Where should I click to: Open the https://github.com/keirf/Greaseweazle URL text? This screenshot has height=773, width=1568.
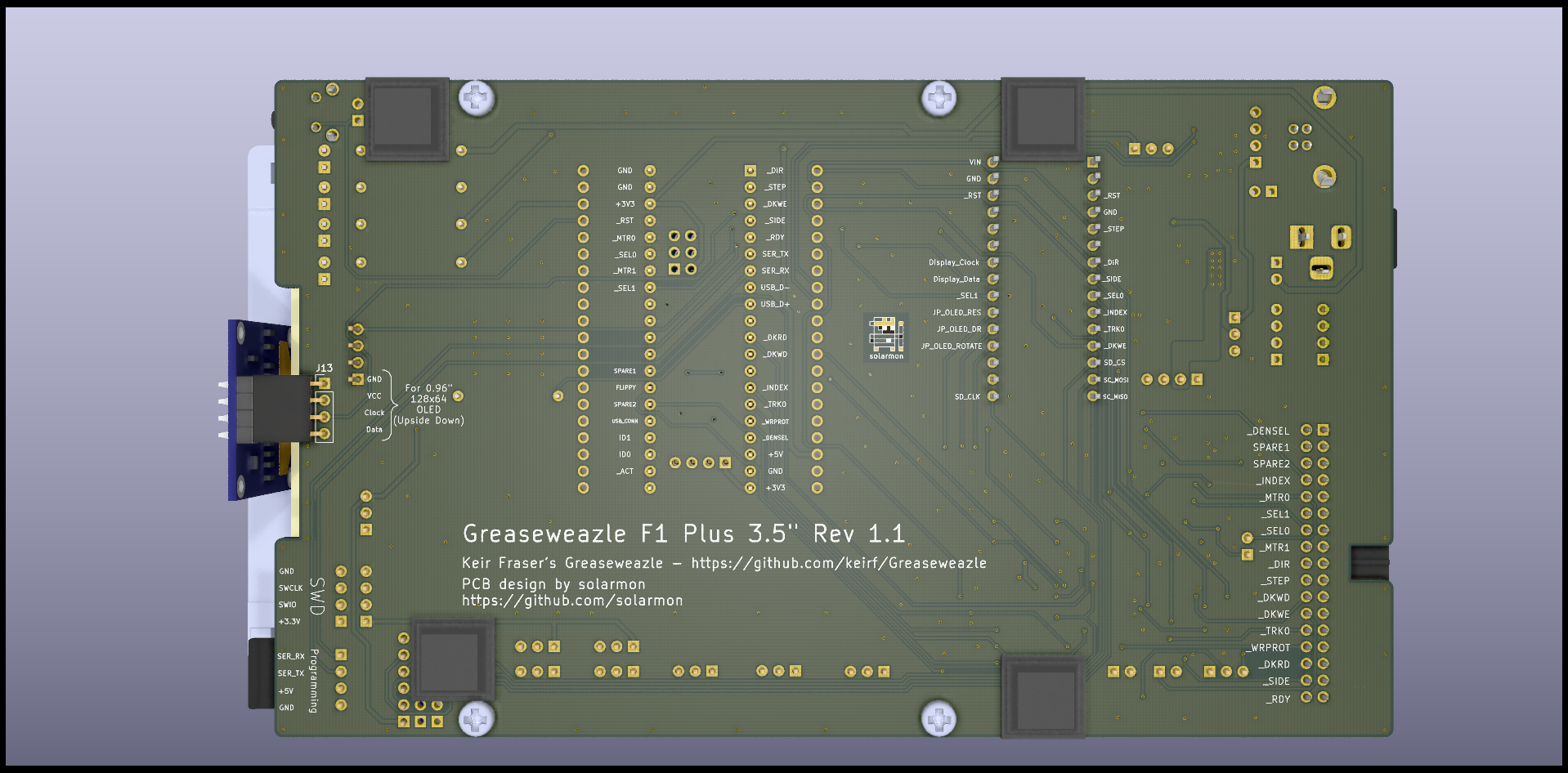click(839, 563)
